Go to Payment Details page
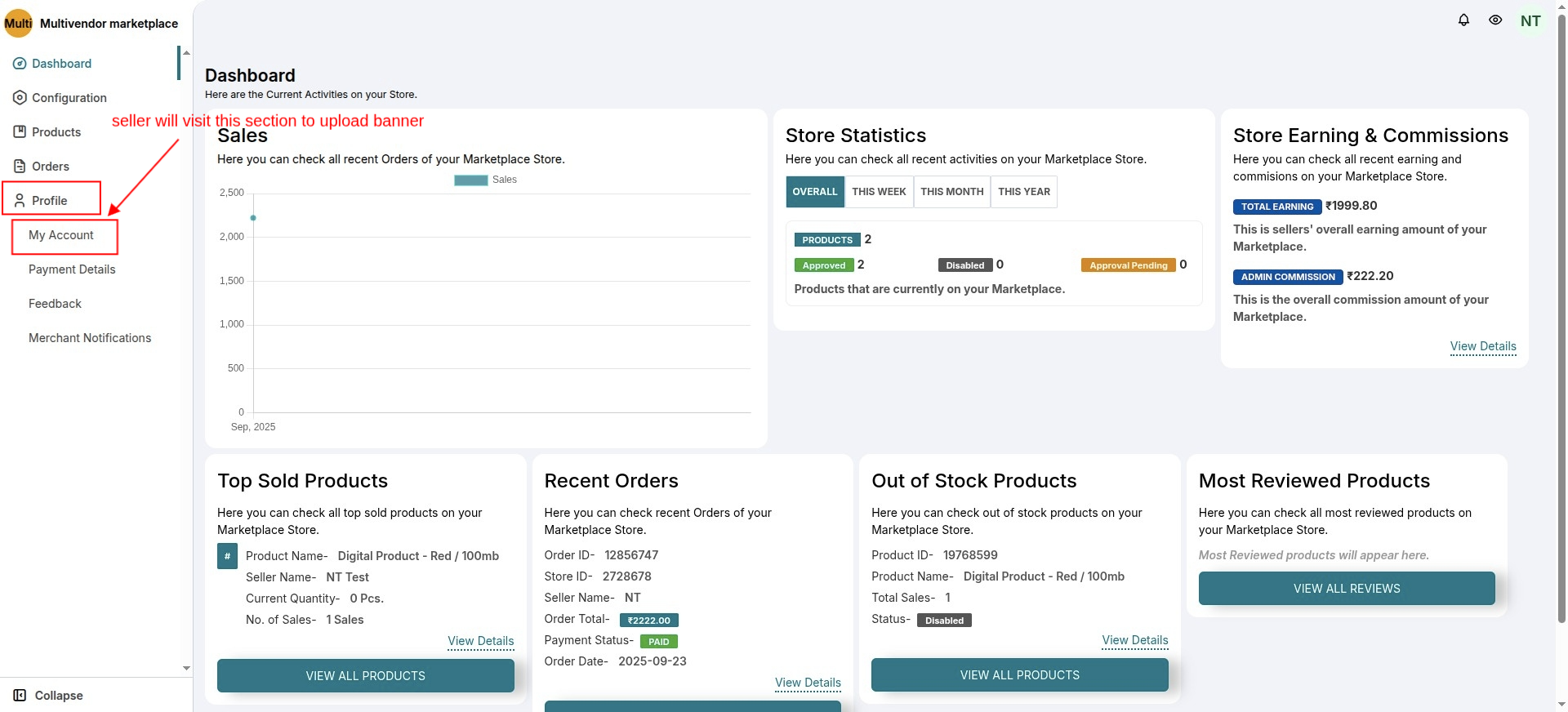The width and height of the screenshot is (1568, 712). coord(72,269)
